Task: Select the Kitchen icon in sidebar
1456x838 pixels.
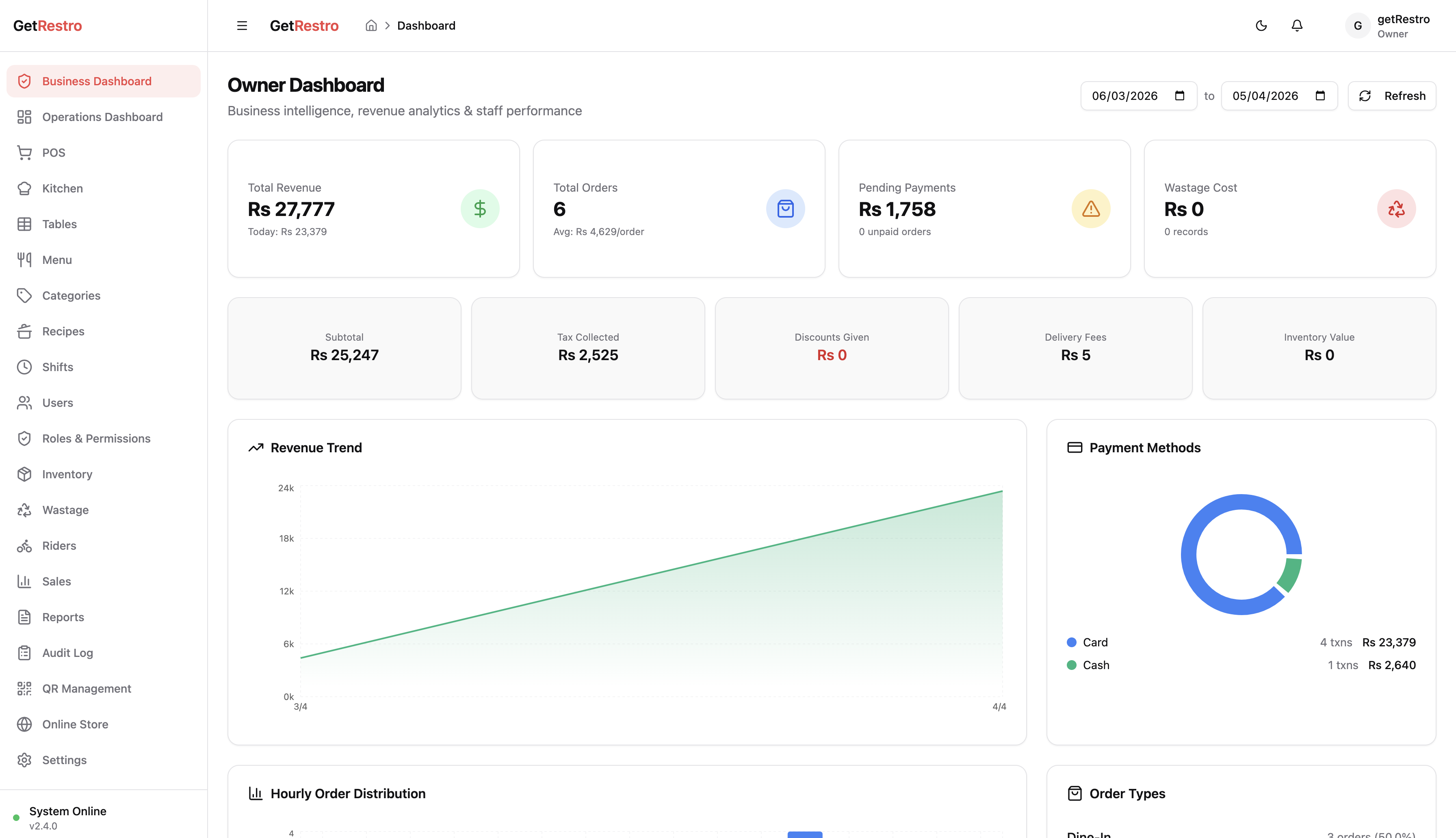Action: tap(25, 188)
